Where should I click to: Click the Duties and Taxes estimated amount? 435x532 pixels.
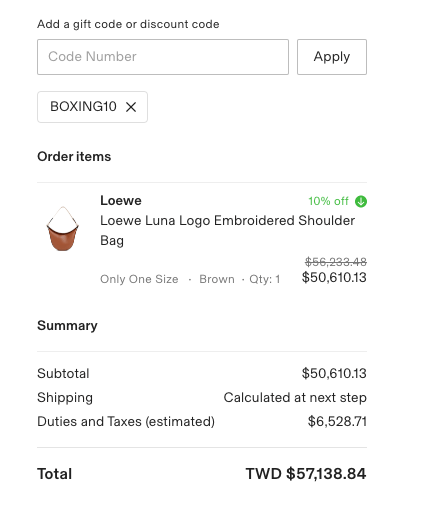[x=337, y=422]
